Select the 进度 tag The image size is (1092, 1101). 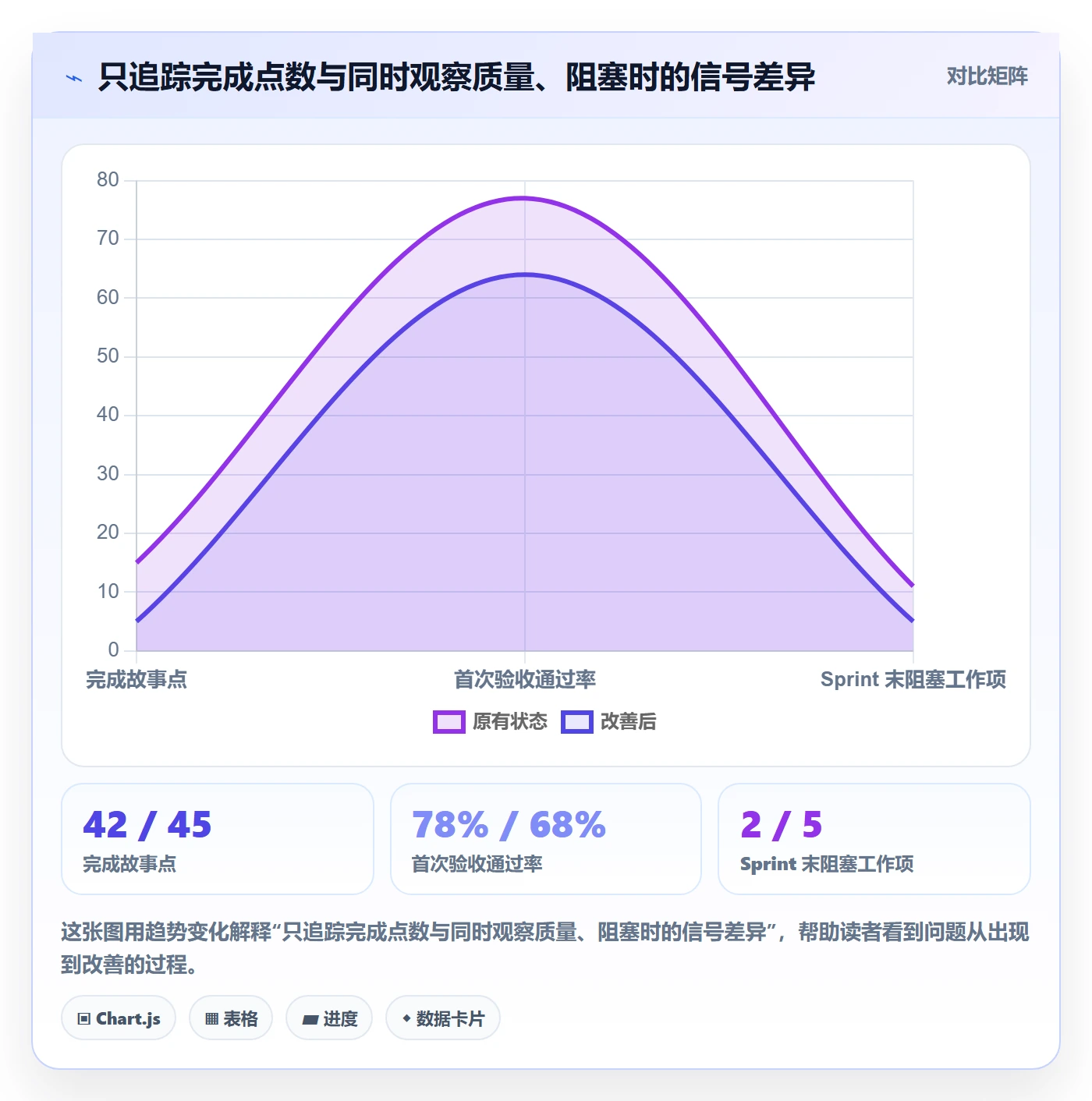click(x=329, y=1018)
